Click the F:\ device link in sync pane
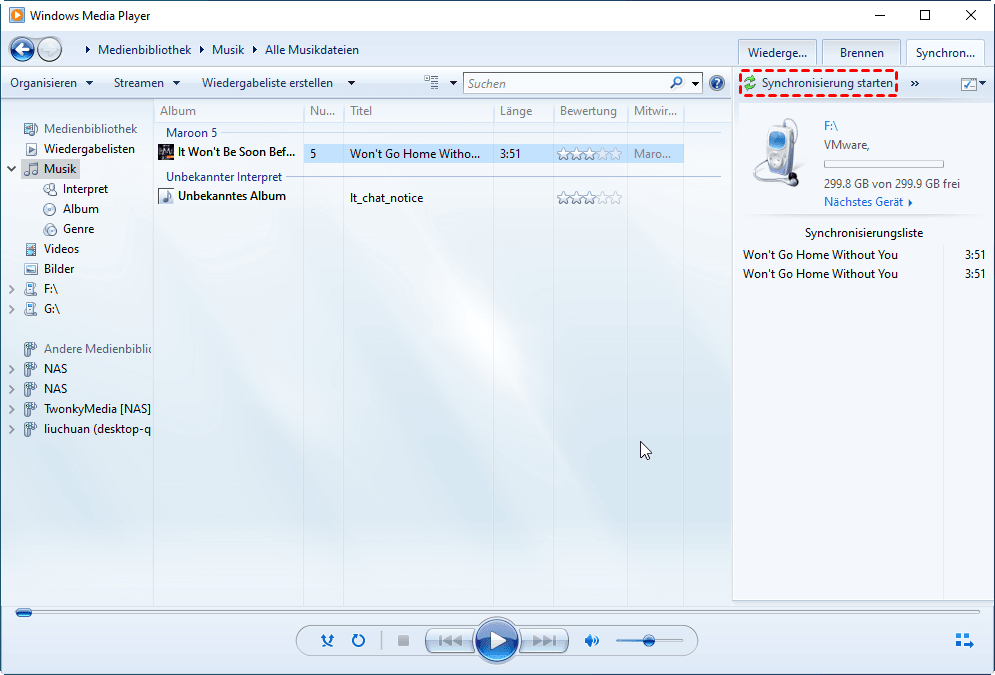Viewport: 995px width, 675px height. point(831,126)
